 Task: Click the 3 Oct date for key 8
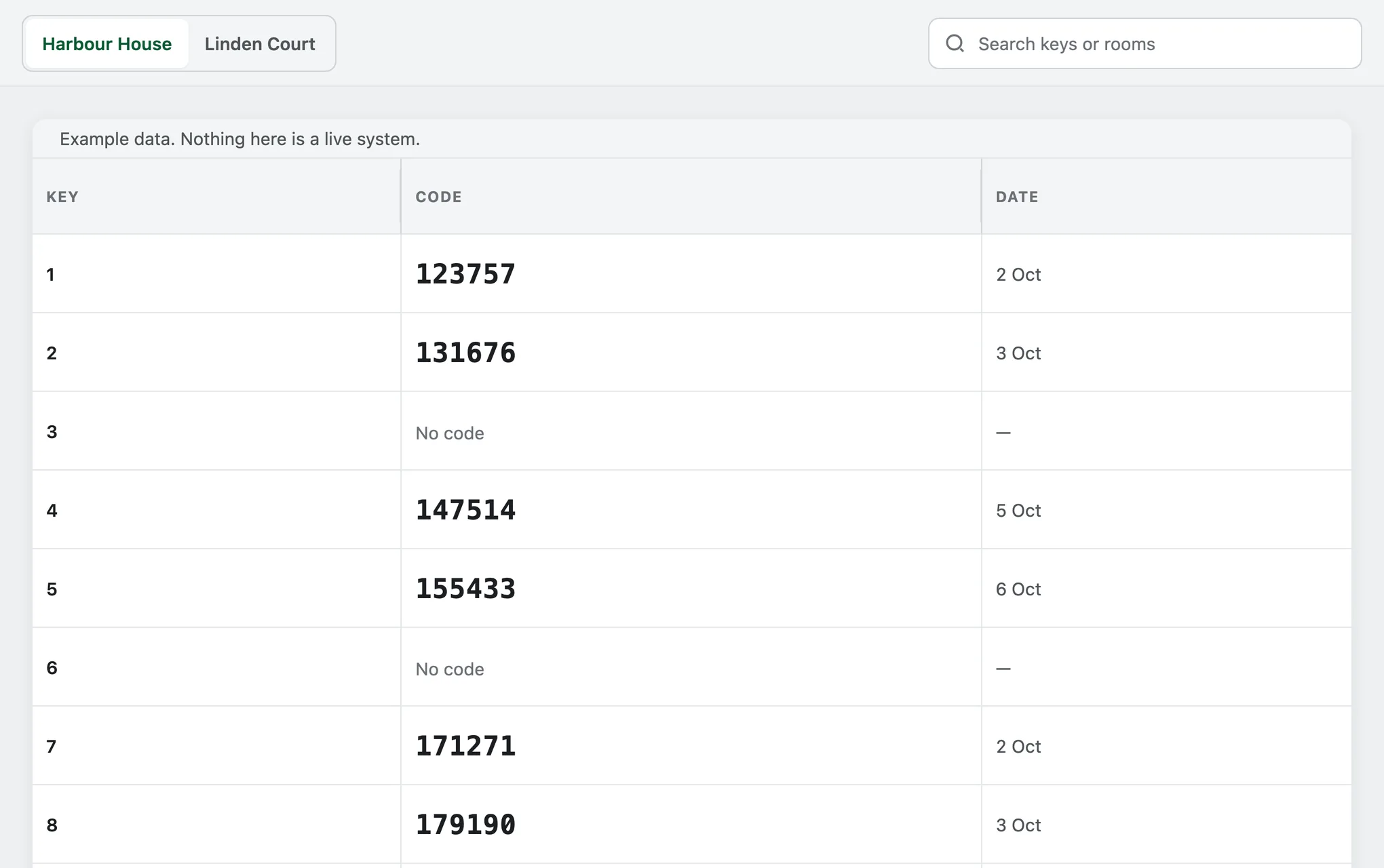pyautogui.click(x=1018, y=825)
